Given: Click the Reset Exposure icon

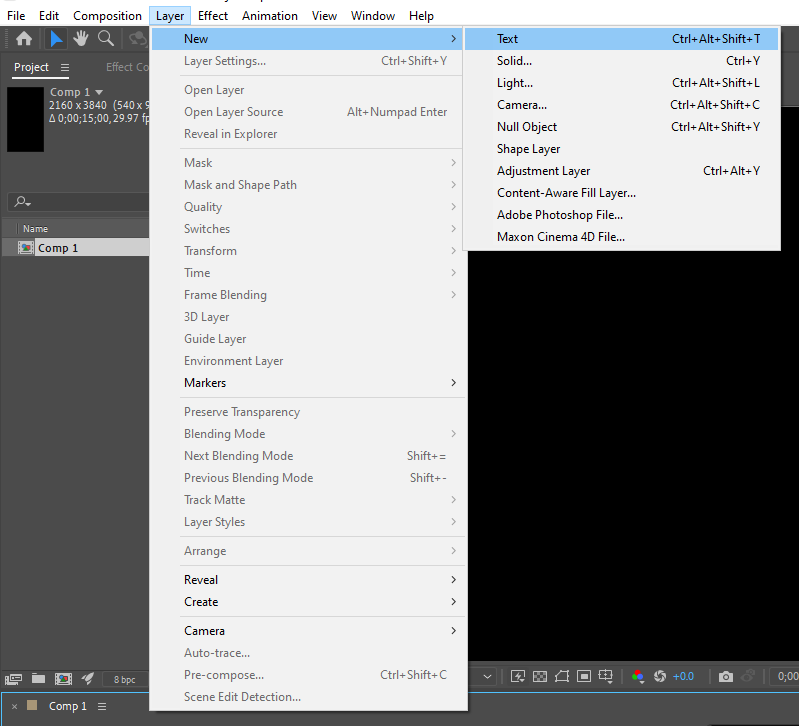Looking at the screenshot, I should click(x=660, y=677).
